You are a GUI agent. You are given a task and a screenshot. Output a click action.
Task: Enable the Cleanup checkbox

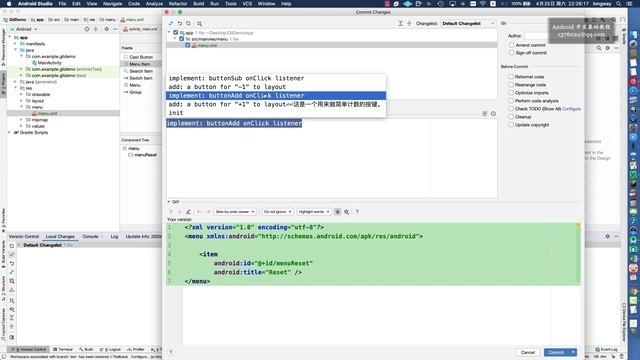point(511,117)
